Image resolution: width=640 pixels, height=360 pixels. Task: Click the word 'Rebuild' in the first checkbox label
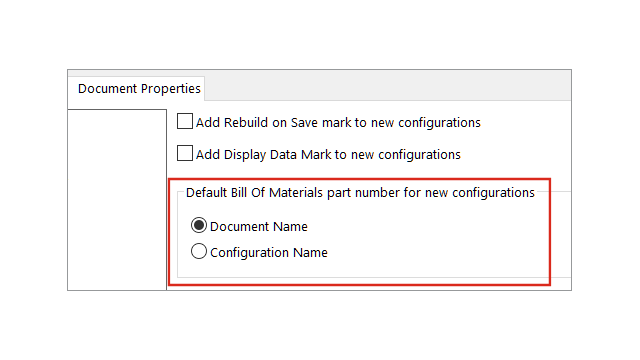pyautogui.click(x=246, y=122)
